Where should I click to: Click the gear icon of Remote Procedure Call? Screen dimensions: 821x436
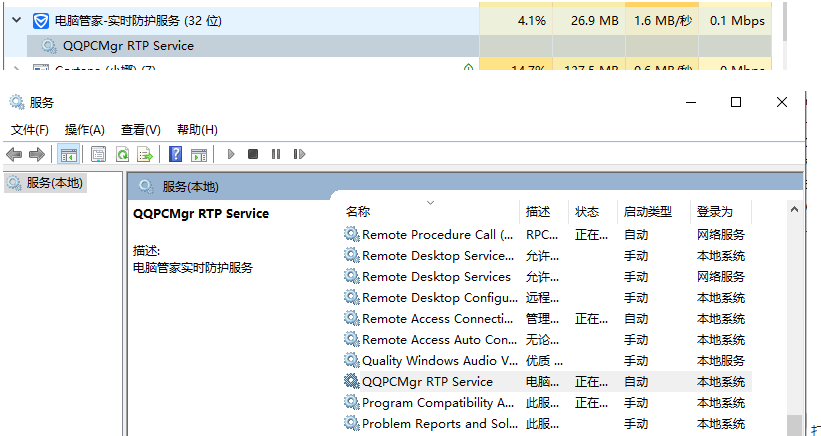[x=351, y=234]
